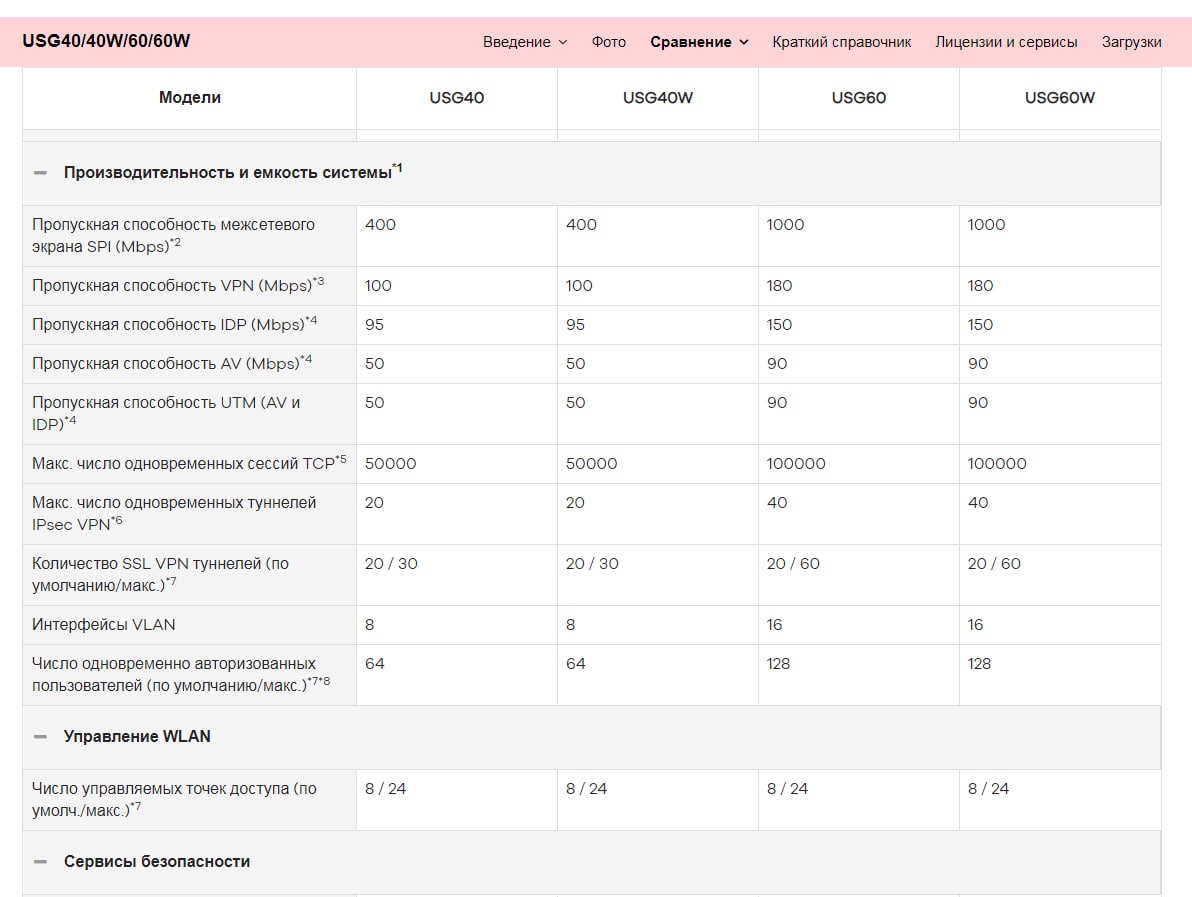
Task: Click Число управляемых точек доступа label
Action: pos(174,799)
